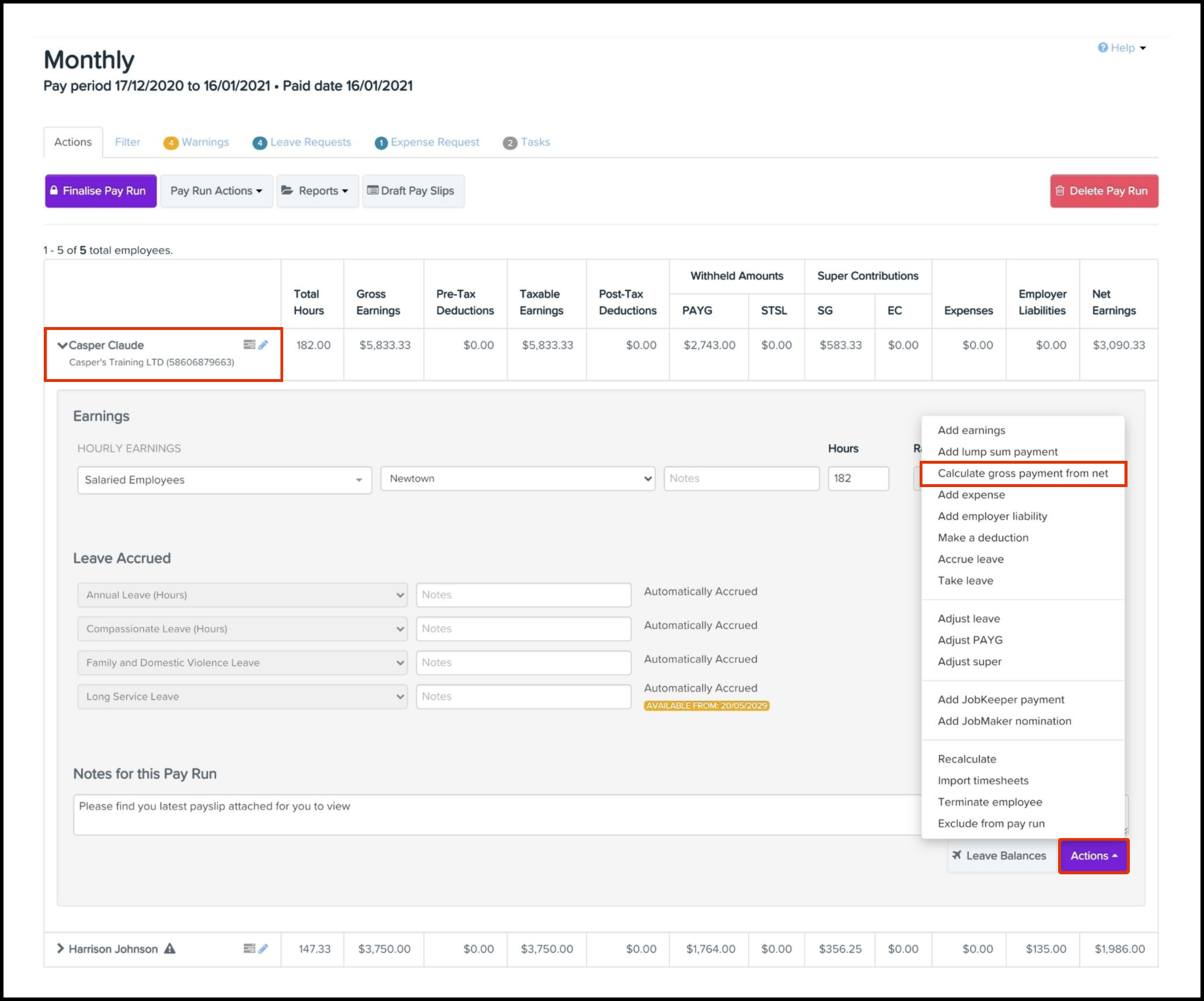Click payslip card icon for Casper Claude
Image resolution: width=1204 pixels, height=1001 pixels.
click(249, 345)
